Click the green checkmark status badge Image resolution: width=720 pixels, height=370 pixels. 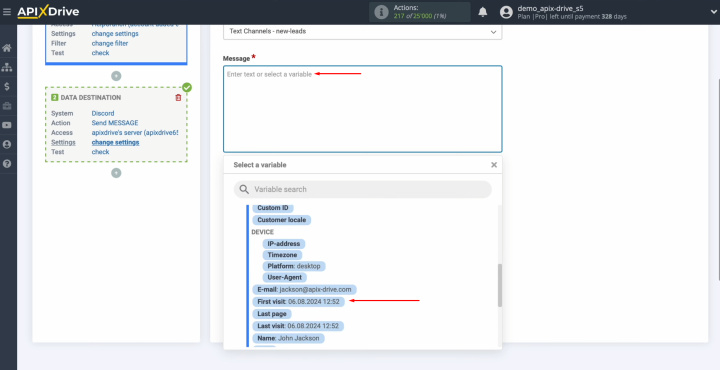coord(187,87)
